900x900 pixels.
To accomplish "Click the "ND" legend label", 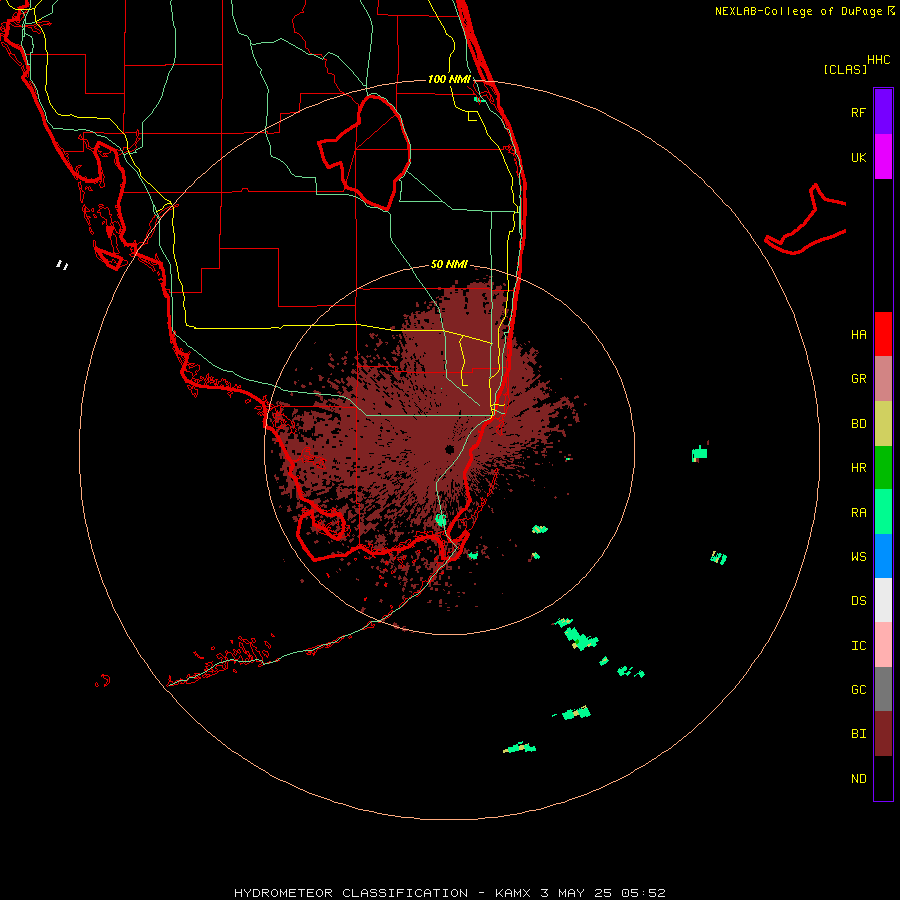I will pyautogui.click(x=858, y=779).
